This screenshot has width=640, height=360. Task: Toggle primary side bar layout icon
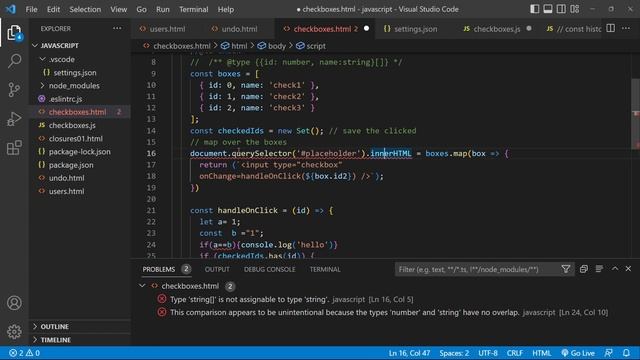click(x=534, y=9)
